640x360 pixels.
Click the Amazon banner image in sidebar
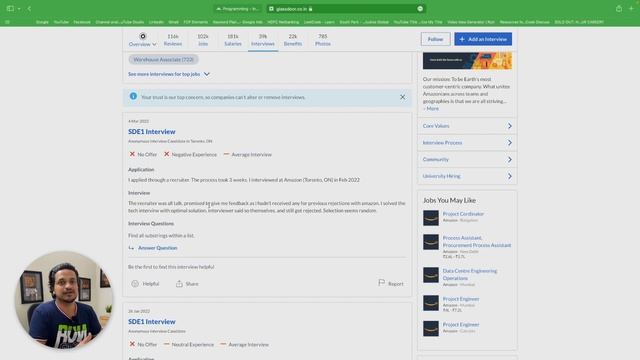(467, 61)
